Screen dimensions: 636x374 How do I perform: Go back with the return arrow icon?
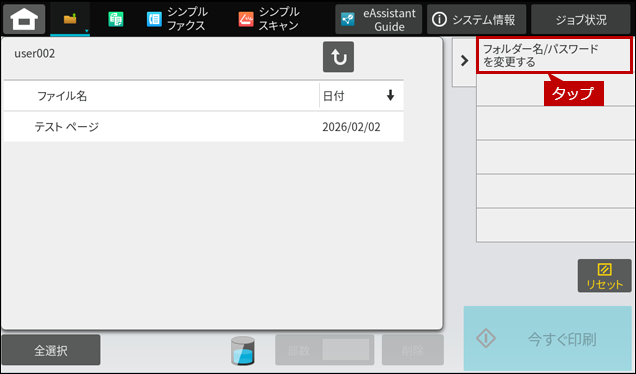338,57
